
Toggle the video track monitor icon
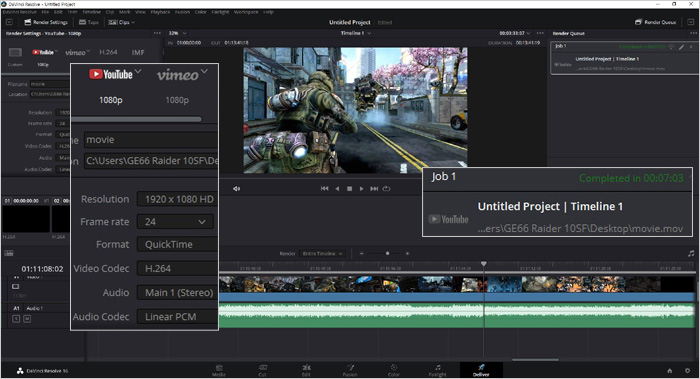tap(16, 287)
